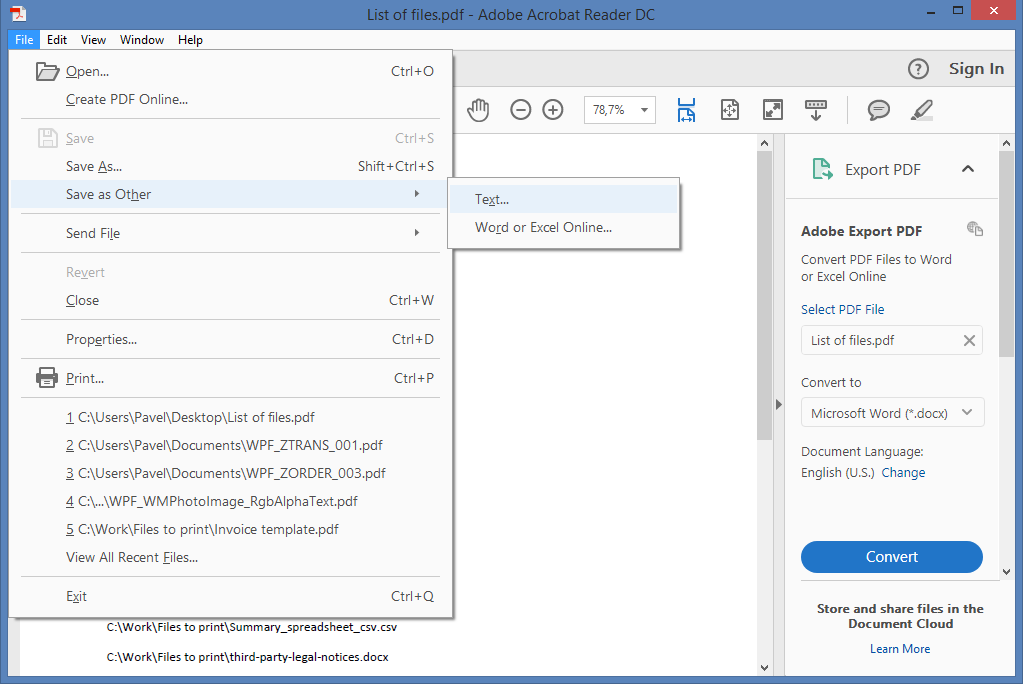1023x684 pixels.
Task: Click the fit one full page icon
Action: point(729,110)
